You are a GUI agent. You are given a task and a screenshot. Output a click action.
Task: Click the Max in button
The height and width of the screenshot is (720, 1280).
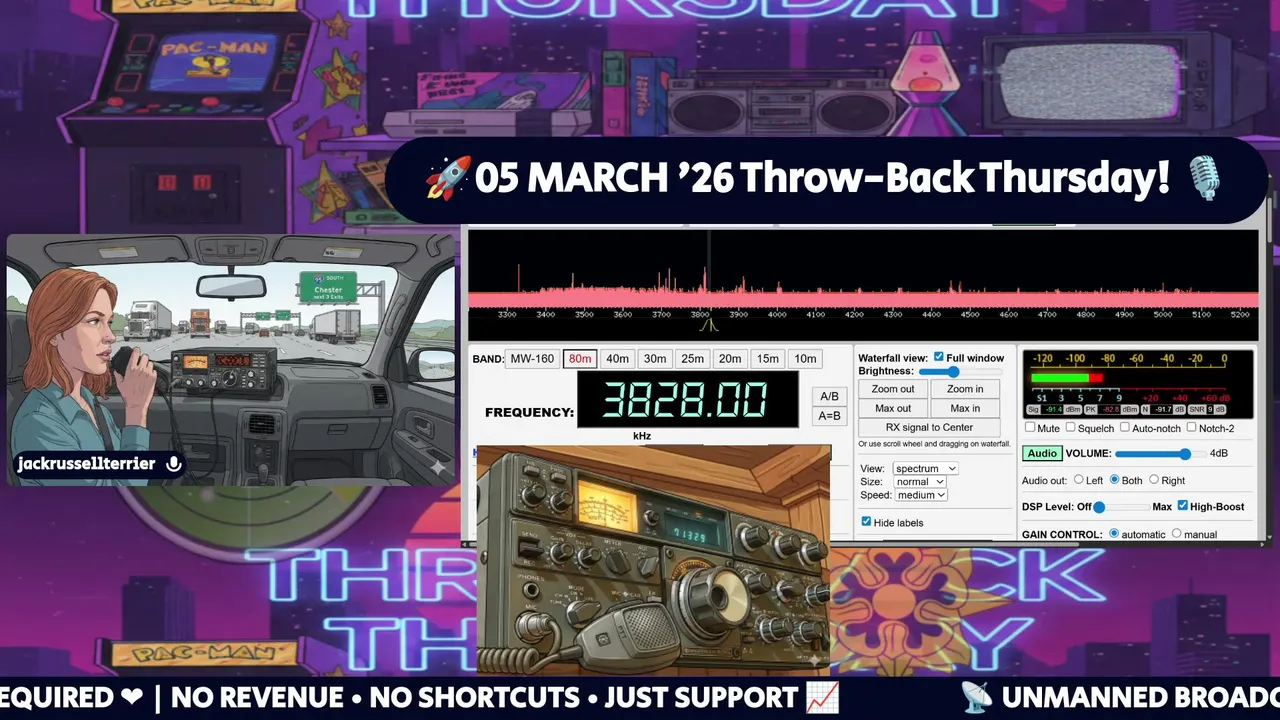coord(965,408)
